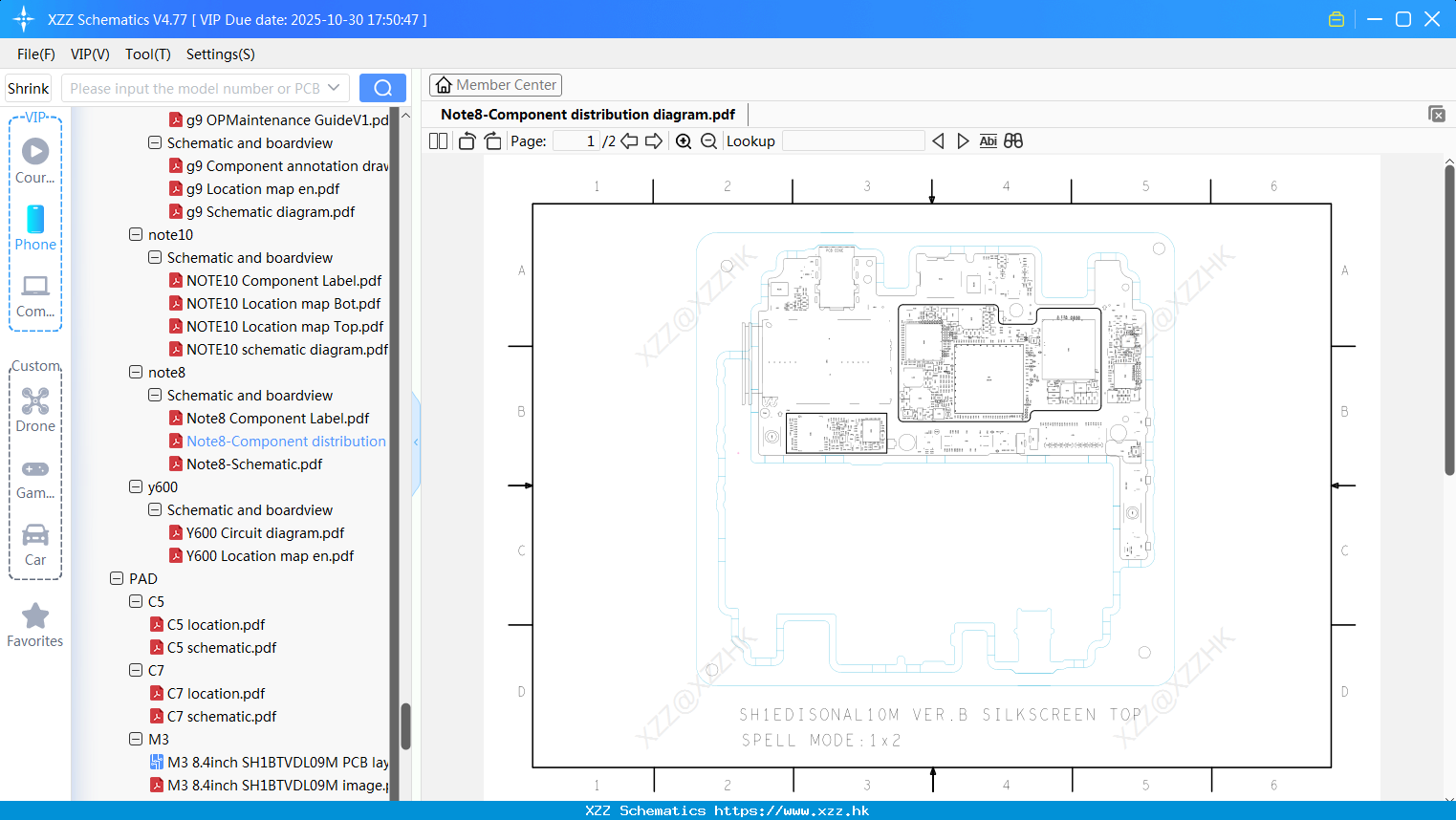Collapse the C7 folder
1456x820 pixels.
[136, 670]
